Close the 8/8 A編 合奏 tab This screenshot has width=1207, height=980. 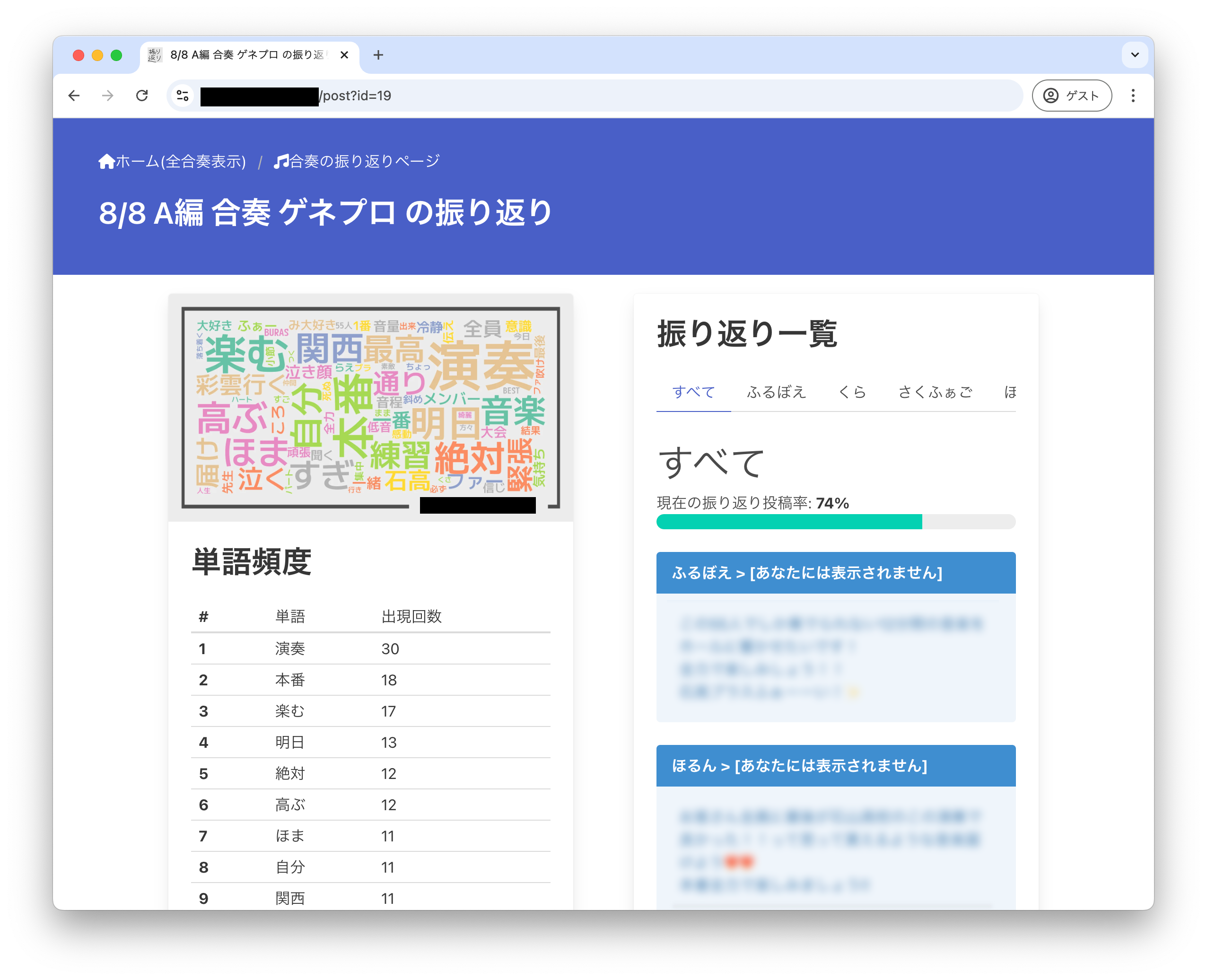tap(344, 55)
